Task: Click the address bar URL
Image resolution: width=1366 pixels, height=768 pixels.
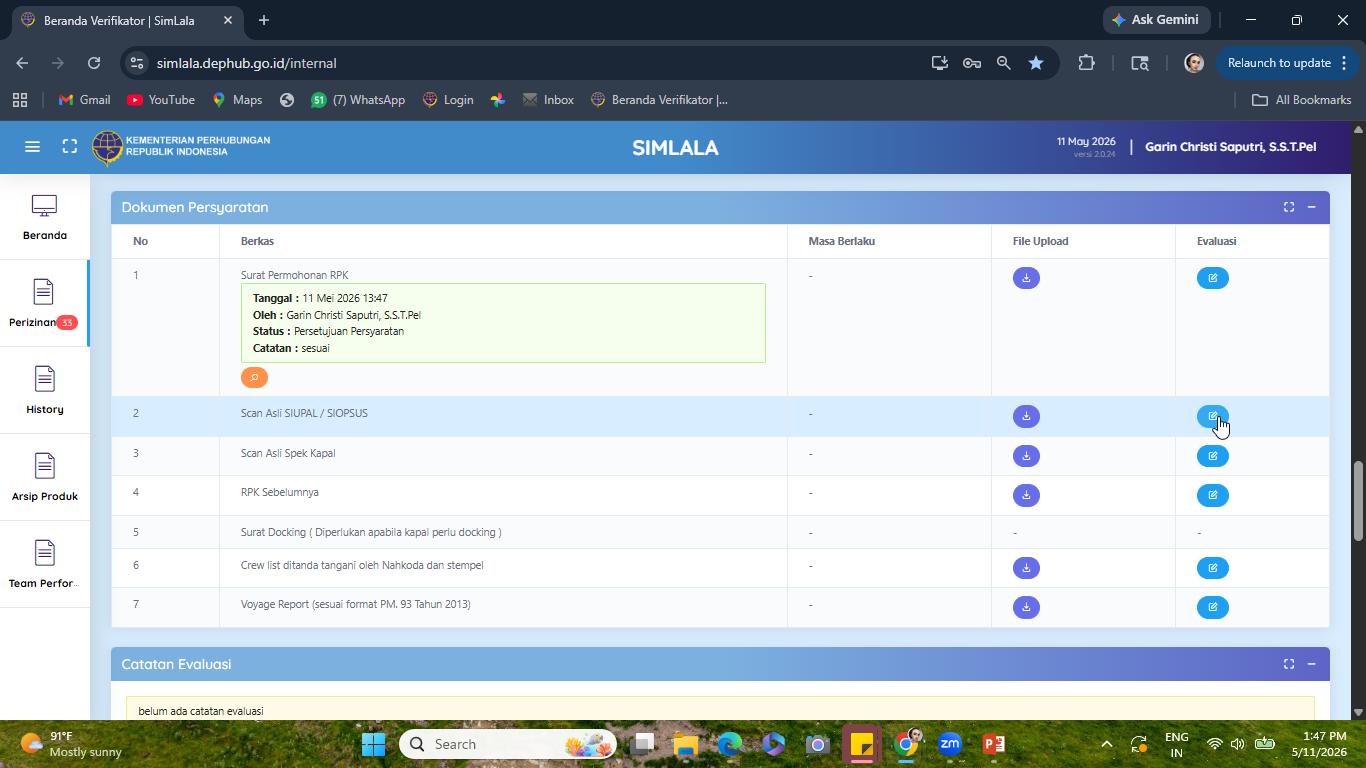Action: (x=246, y=63)
